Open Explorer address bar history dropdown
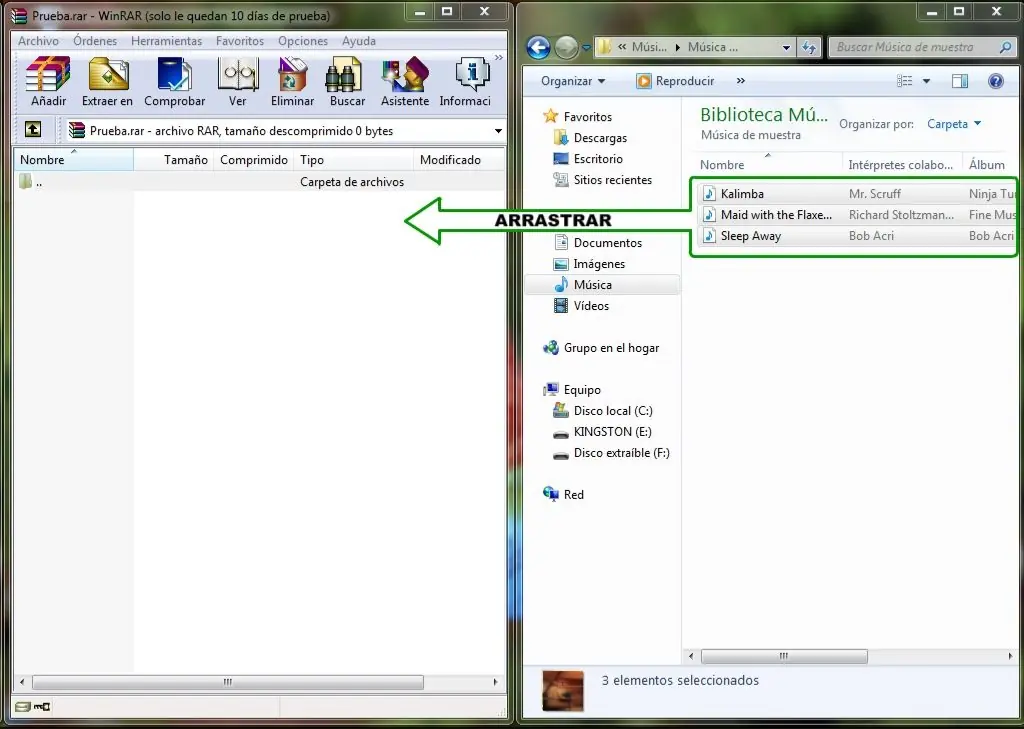This screenshot has height=729, width=1024. (786, 47)
